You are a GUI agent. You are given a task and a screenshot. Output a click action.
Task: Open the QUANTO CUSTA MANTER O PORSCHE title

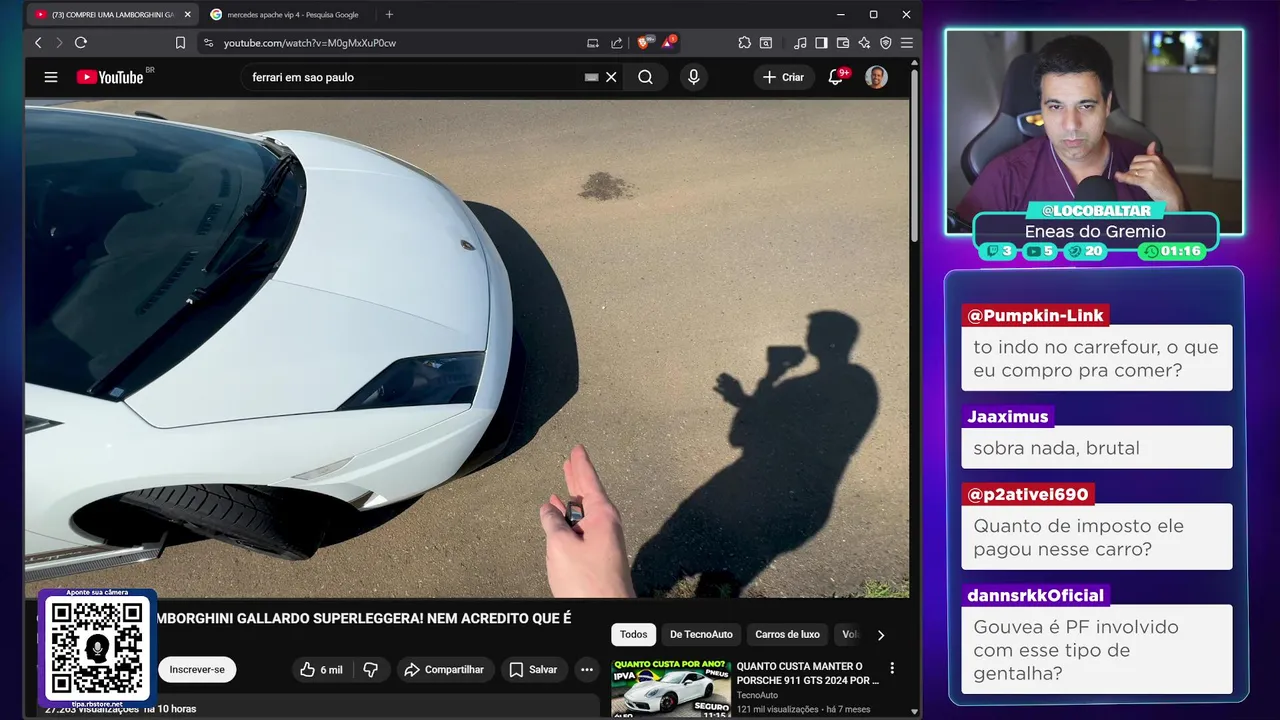pyautogui.click(x=807, y=673)
